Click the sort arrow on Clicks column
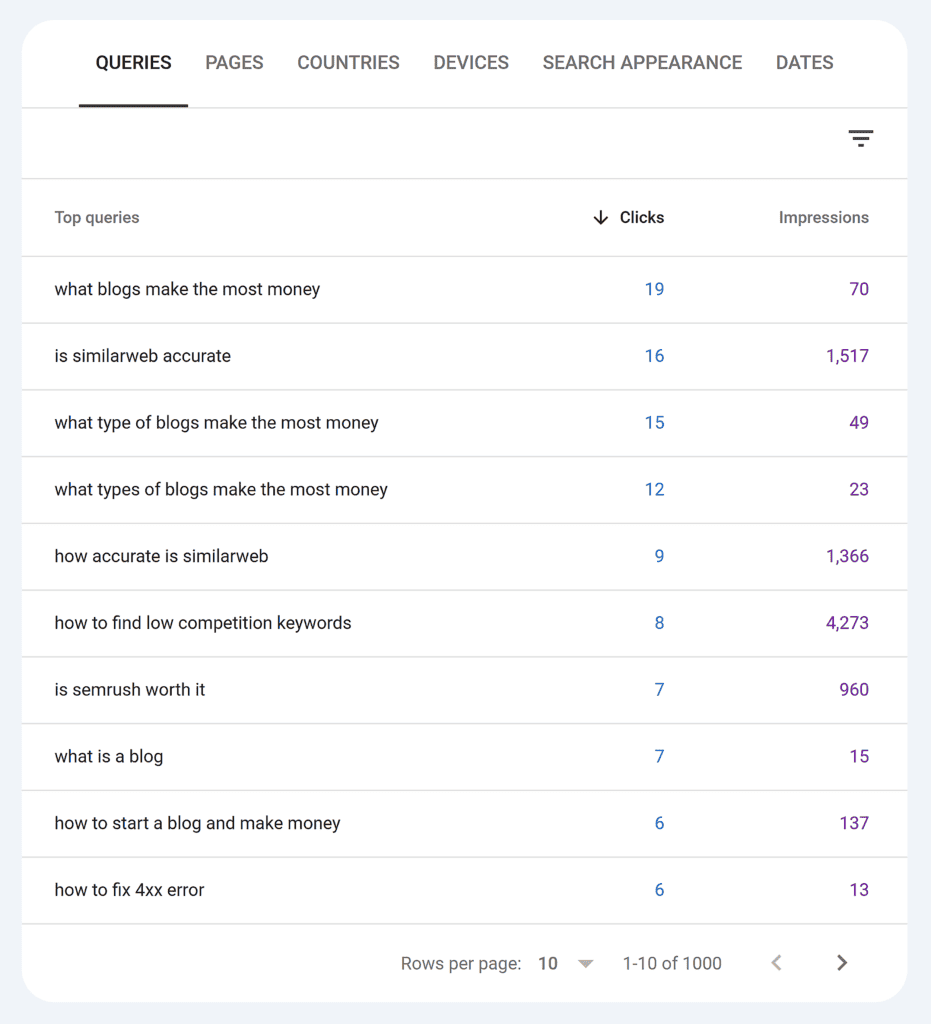This screenshot has width=931, height=1024. tap(600, 217)
